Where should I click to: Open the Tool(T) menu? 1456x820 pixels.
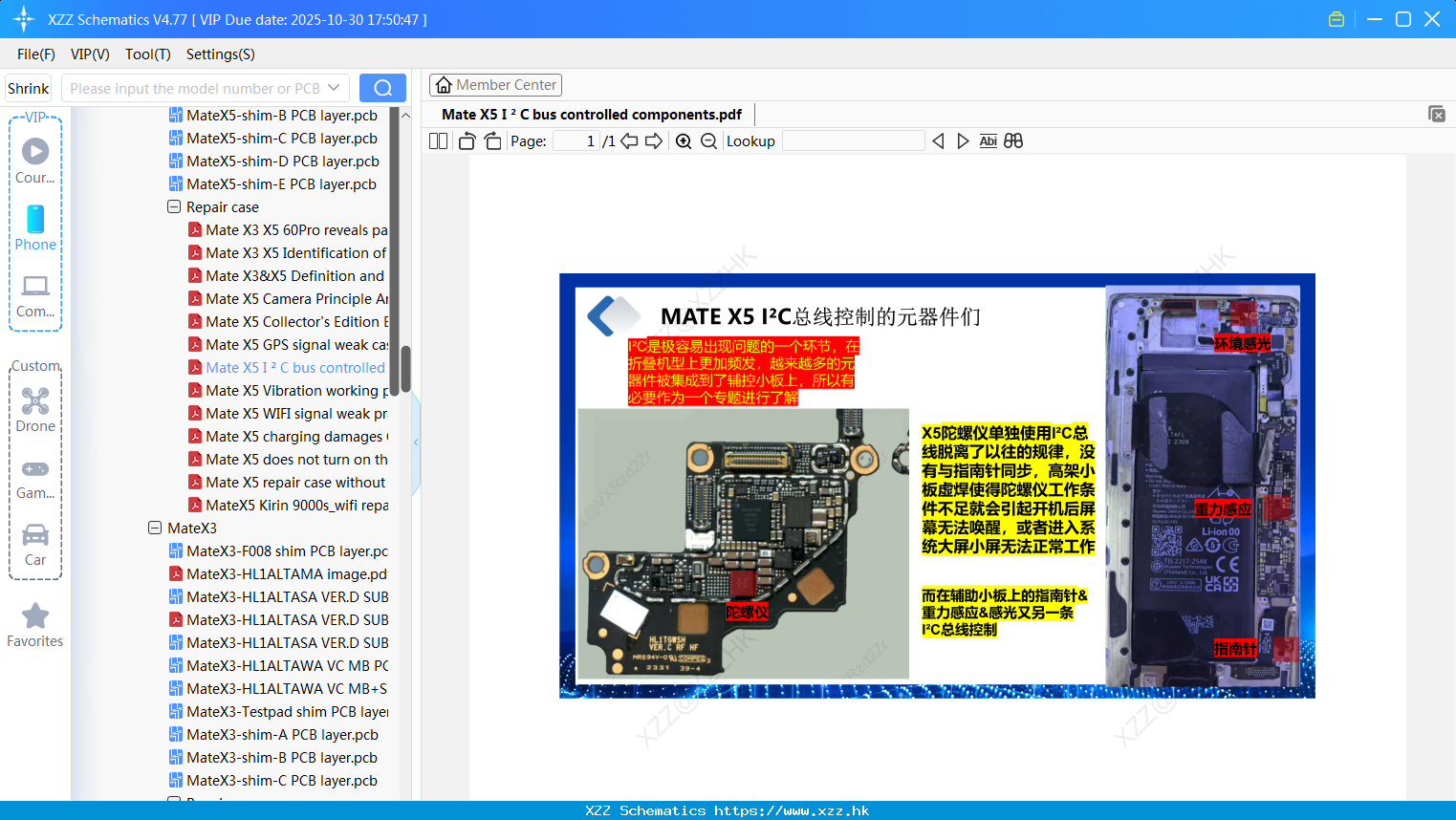148,54
